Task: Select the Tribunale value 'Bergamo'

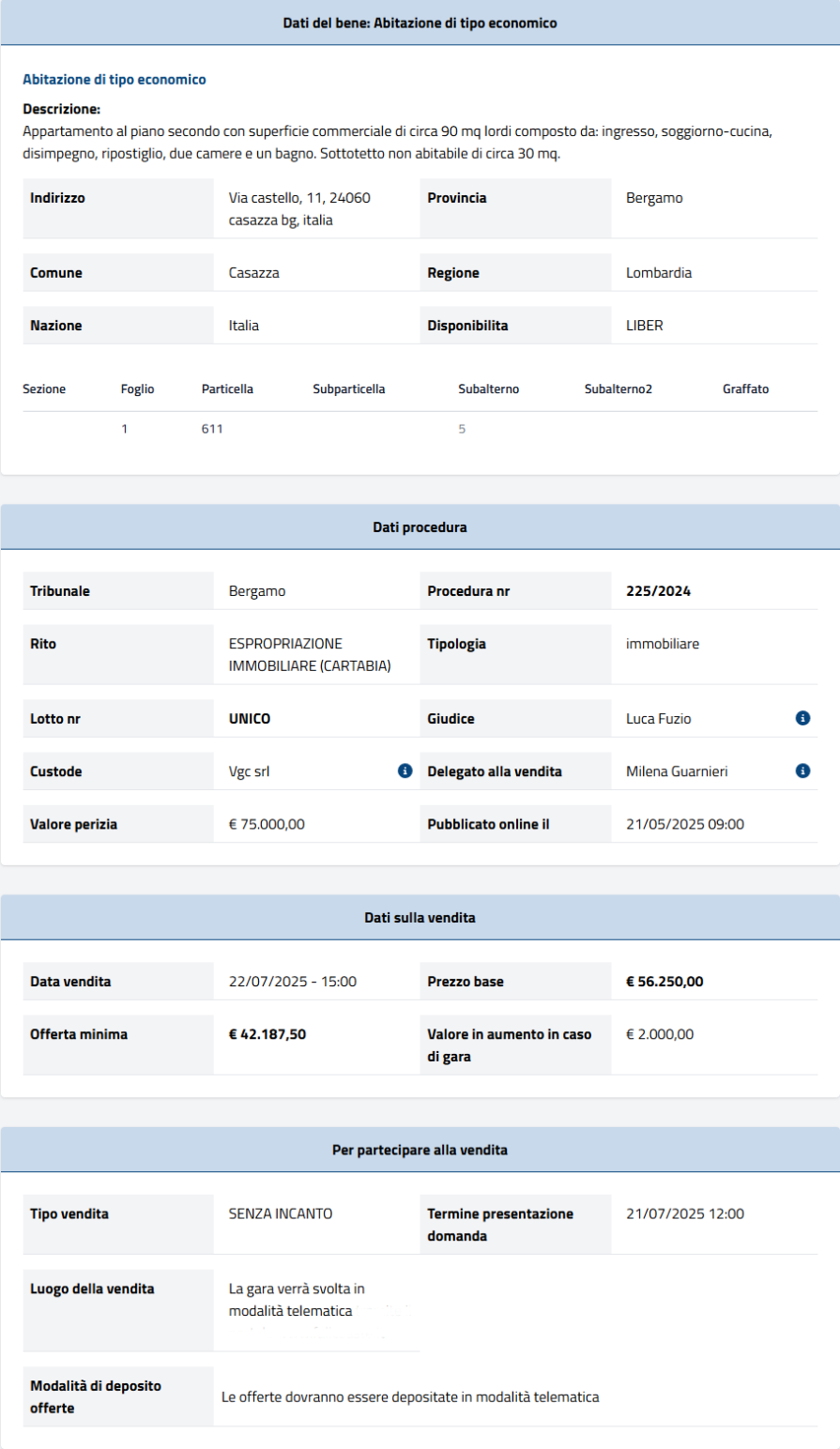Action: (257, 591)
